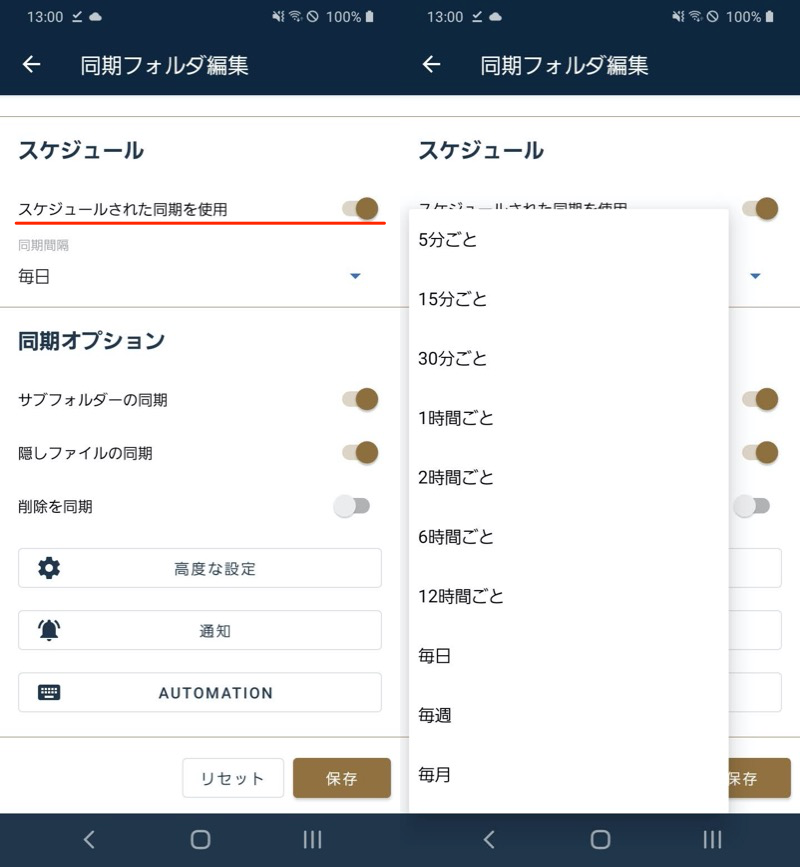Click bell icon on 通知 button
Screen dimensions: 800x867
tap(49, 630)
